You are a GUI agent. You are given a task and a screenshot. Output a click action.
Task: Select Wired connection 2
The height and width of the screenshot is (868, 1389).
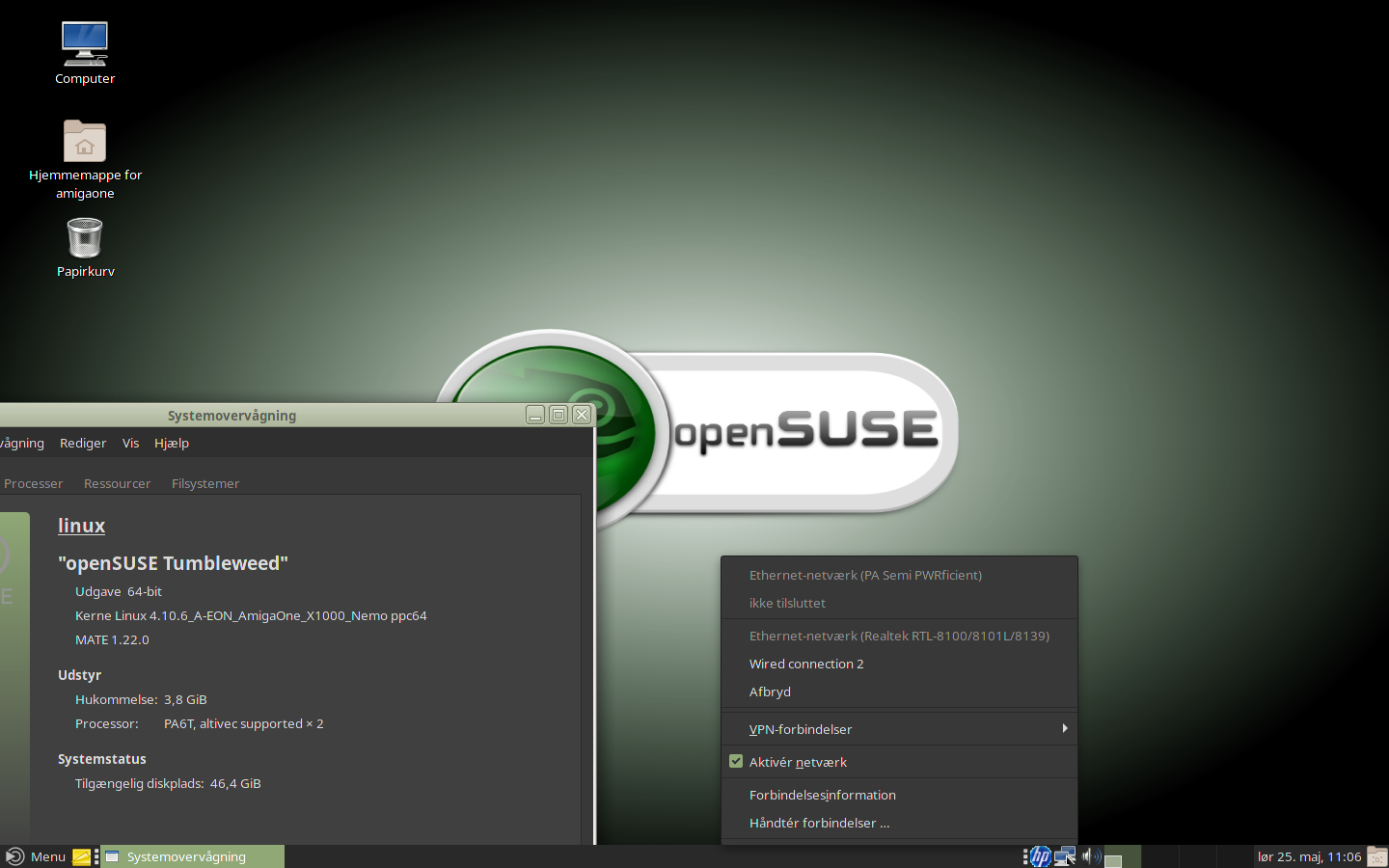806,664
